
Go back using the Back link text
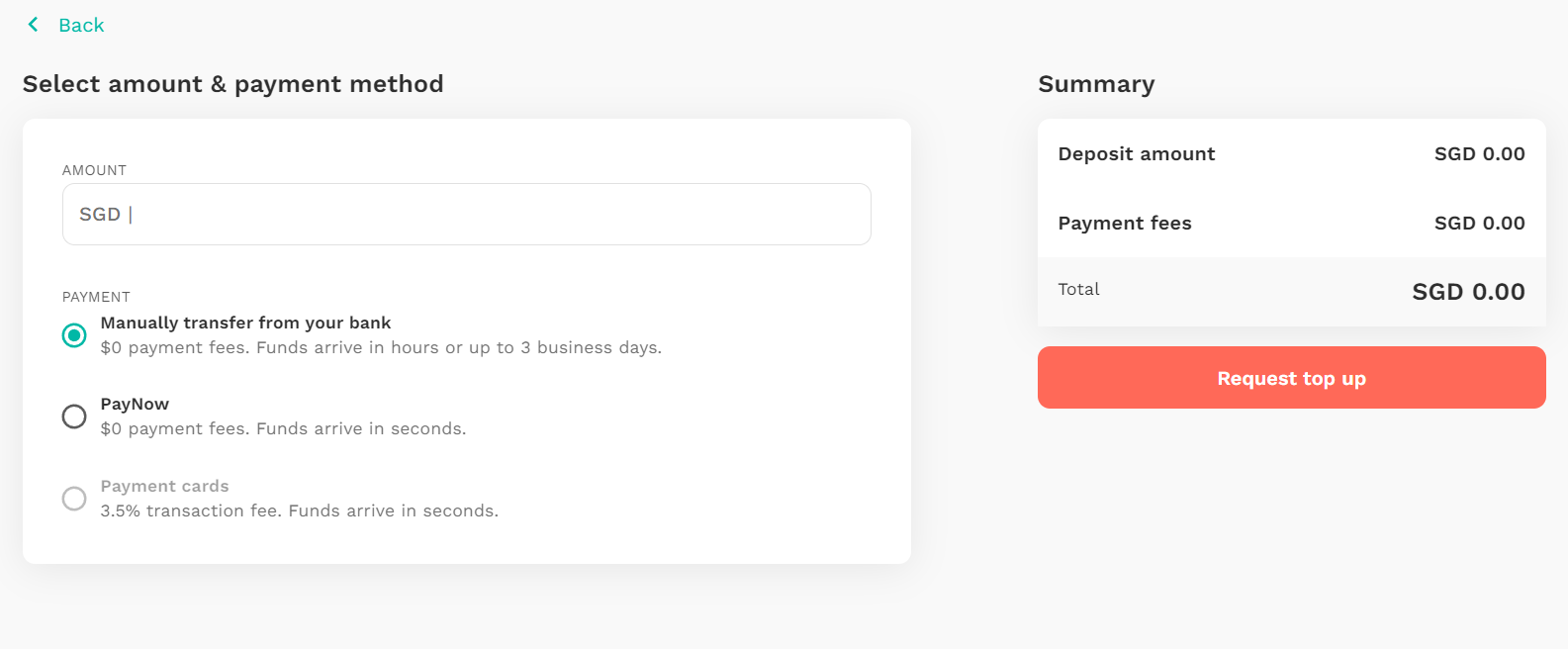pos(81,26)
